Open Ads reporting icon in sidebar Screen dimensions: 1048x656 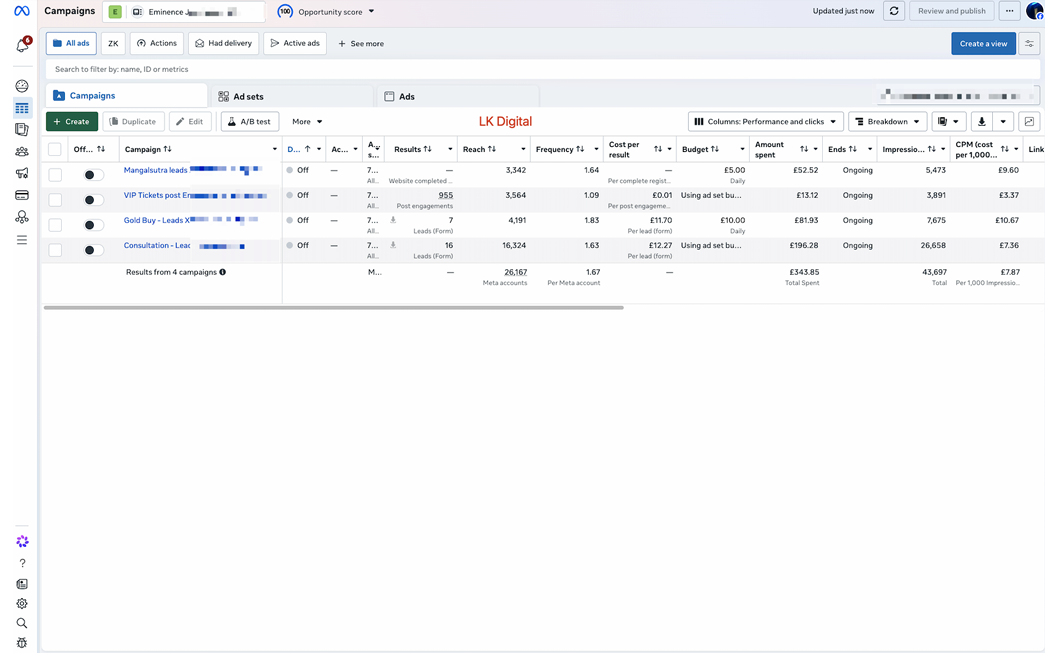22,130
